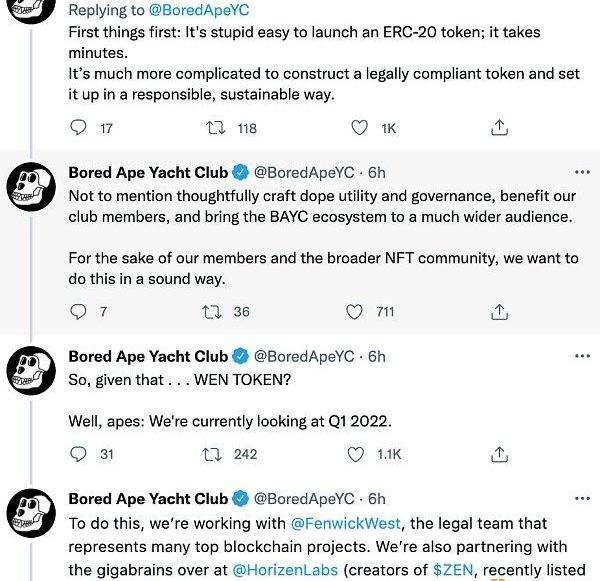Open Bored Ape avatar on WEN TOKEN tweet
The width and height of the screenshot is (600, 581).
pyautogui.click(x=31, y=370)
